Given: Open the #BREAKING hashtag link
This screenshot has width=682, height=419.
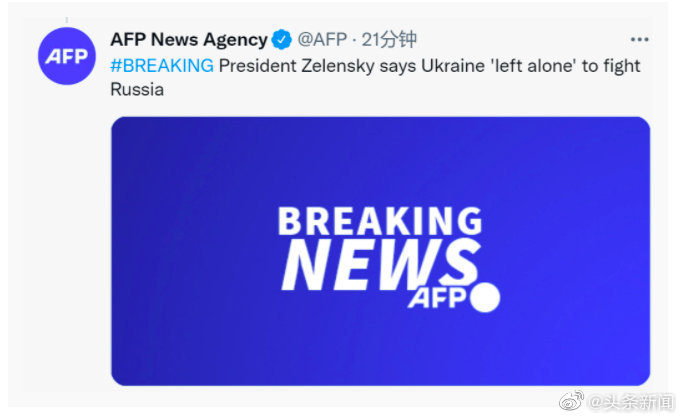Looking at the screenshot, I should 162,66.
